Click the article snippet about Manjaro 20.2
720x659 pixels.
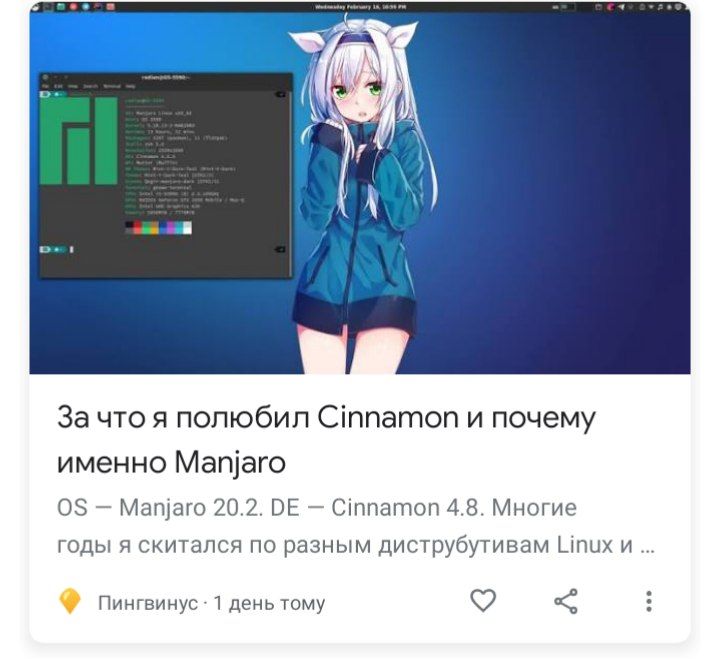[356, 526]
